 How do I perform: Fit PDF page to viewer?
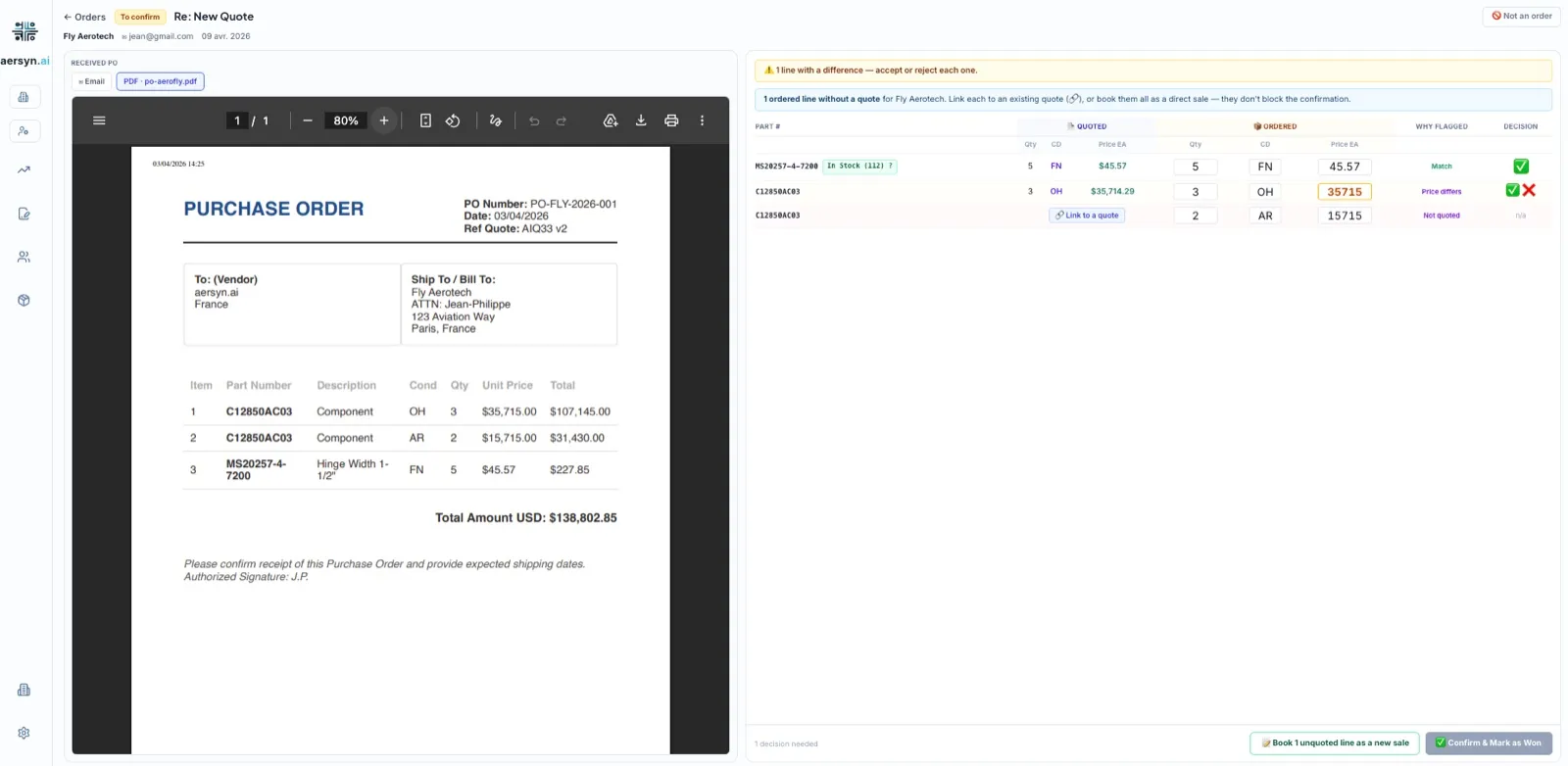tap(425, 120)
